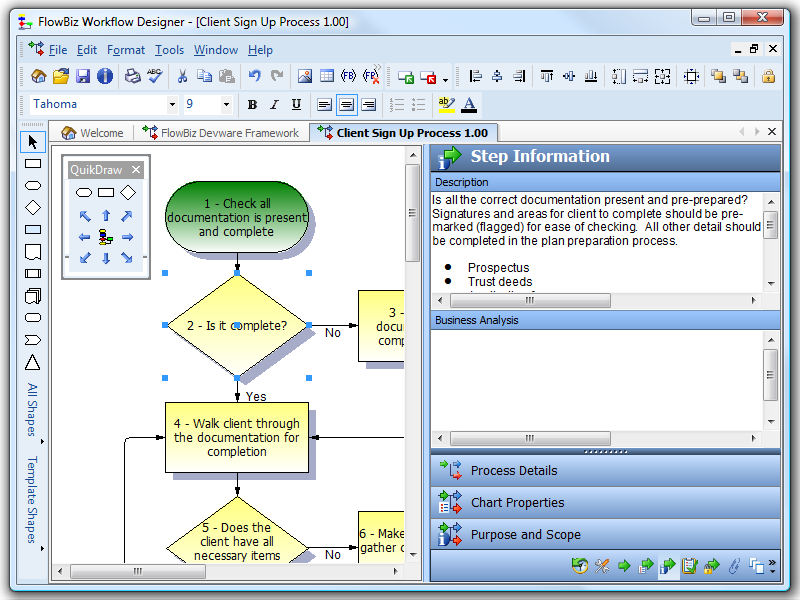Insert a table with the grid icon
The height and width of the screenshot is (600, 800).
327,77
